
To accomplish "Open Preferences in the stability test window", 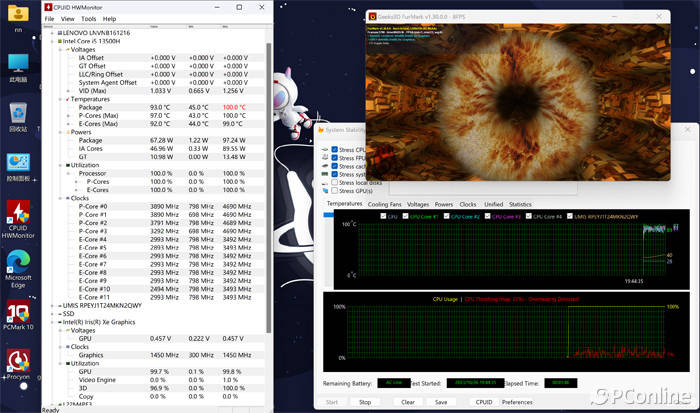I will 517,402.
